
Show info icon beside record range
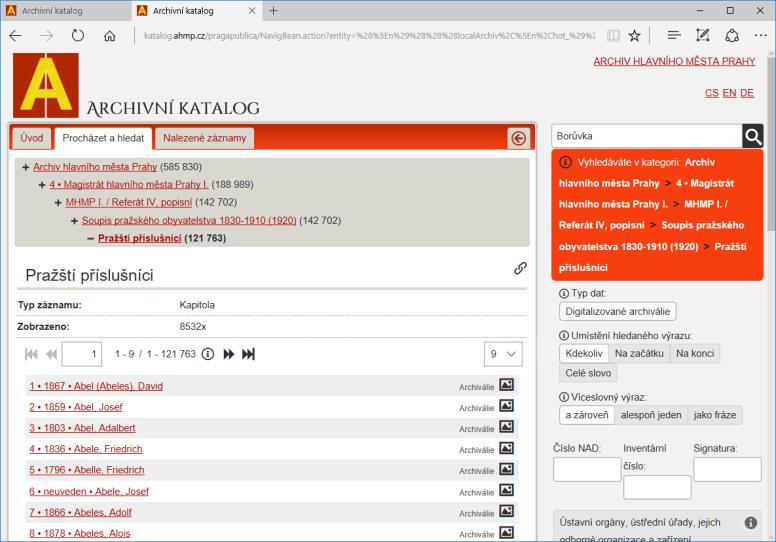pos(208,354)
